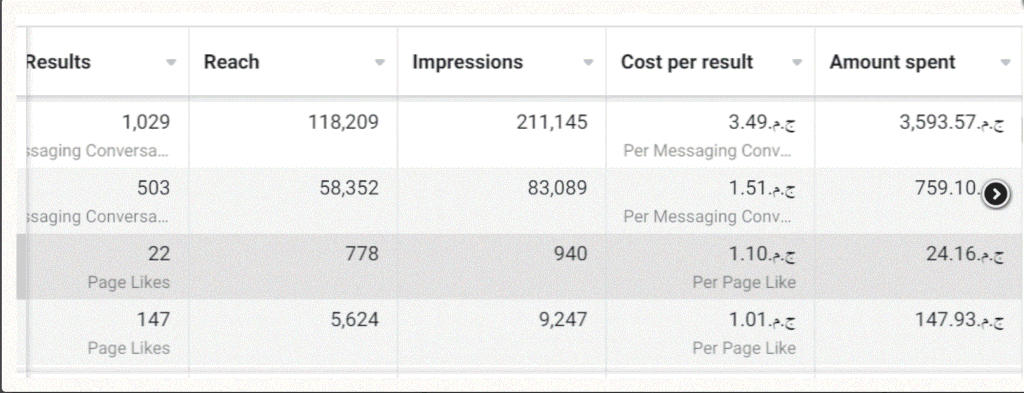Select the Cost per result header label

click(x=687, y=62)
